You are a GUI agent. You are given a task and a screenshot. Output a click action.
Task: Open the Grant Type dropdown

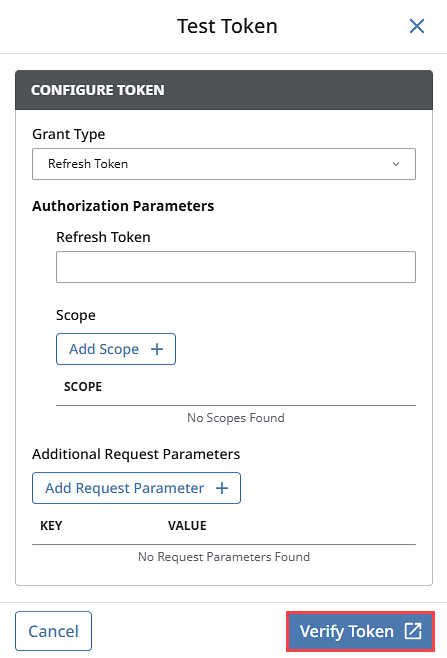click(x=224, y=164)
